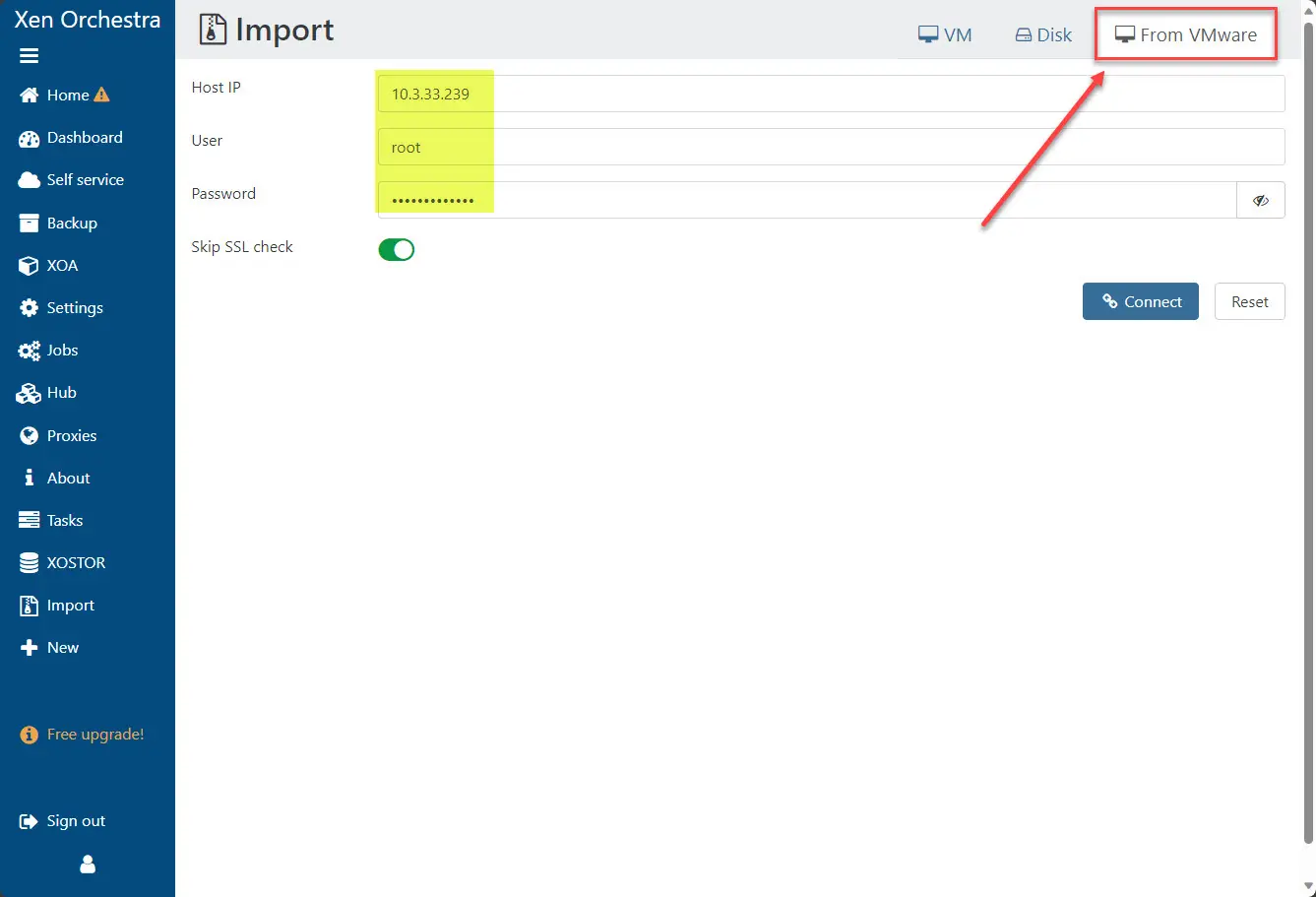Click the Tasks menu label

[65, 520]
